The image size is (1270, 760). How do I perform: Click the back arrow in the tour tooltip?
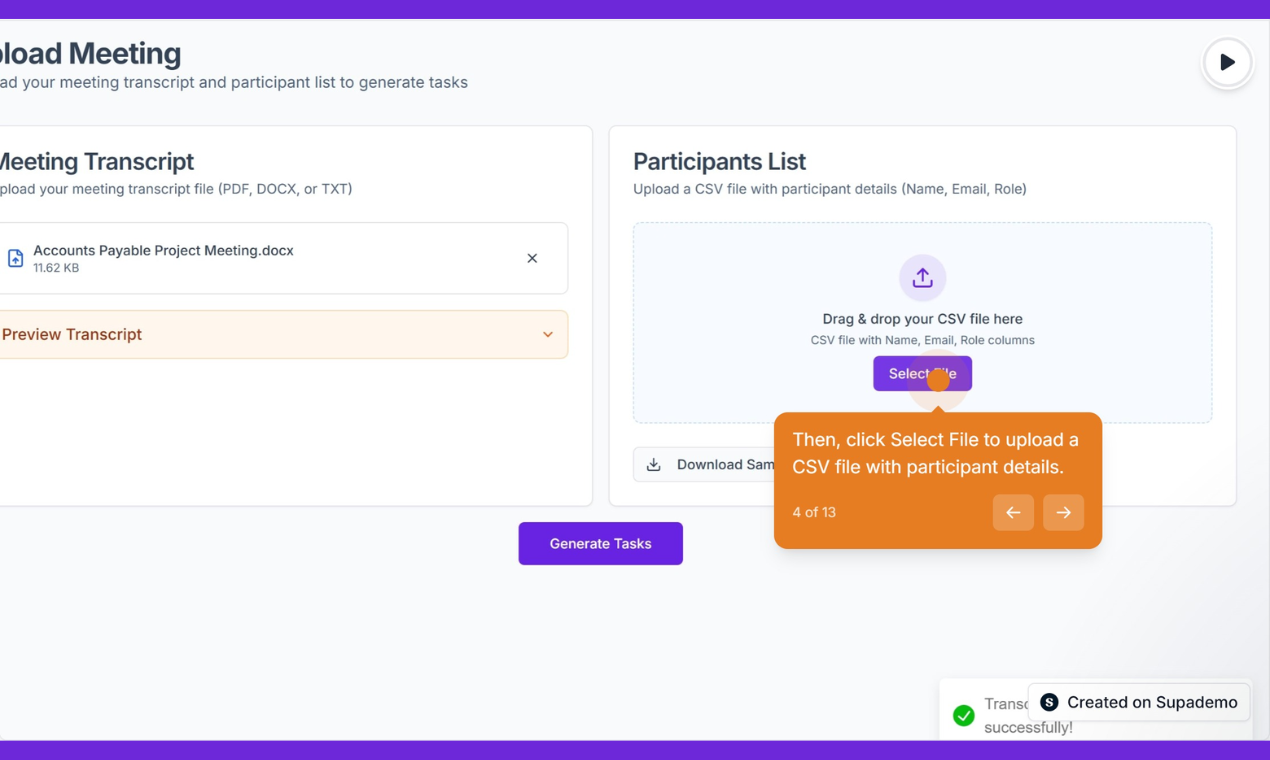click(1013, 512)
